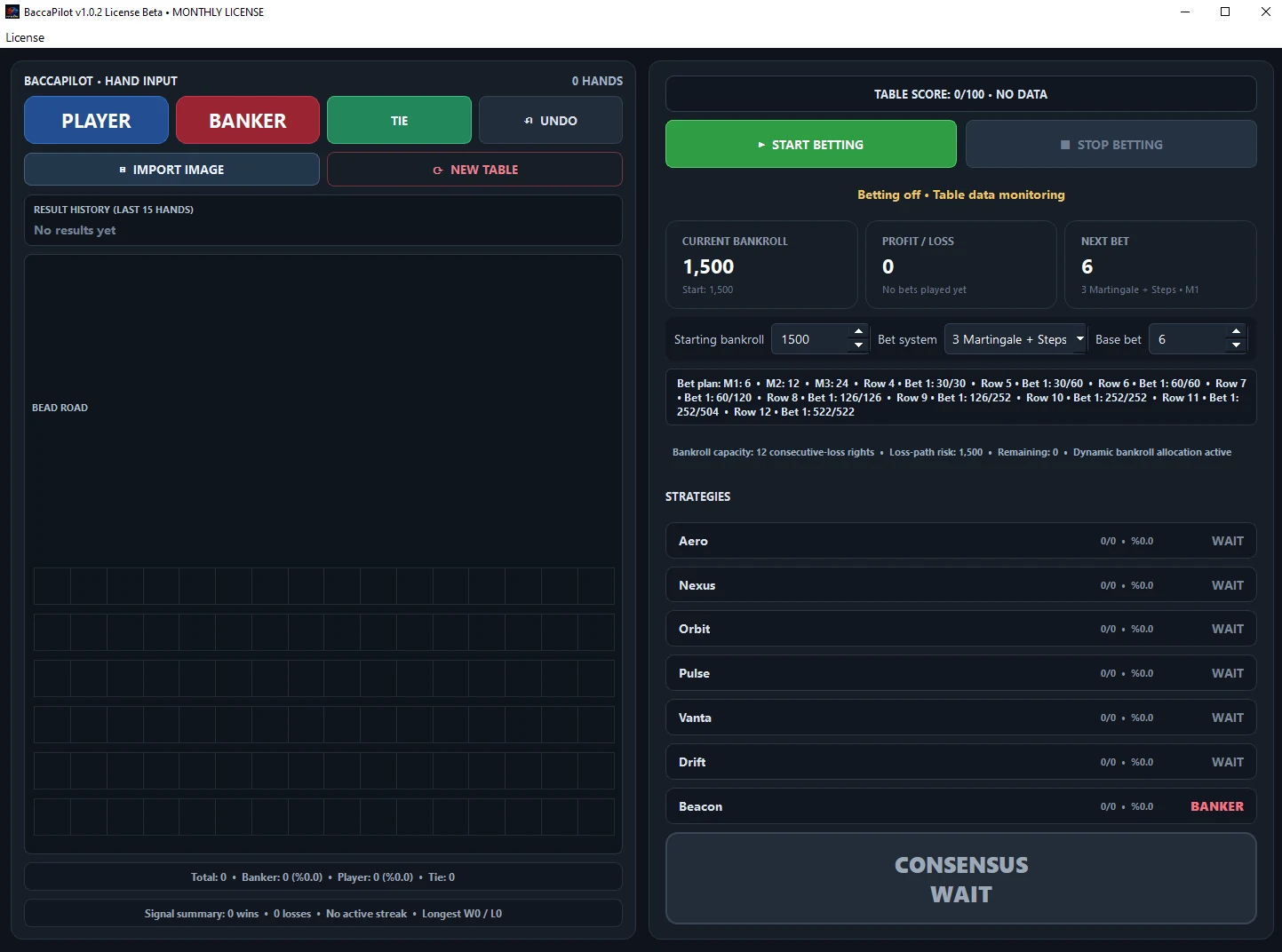This screenshot has height=952, width=1282.
Task: Select the Nexus strategy row
Action: (961, 585)
